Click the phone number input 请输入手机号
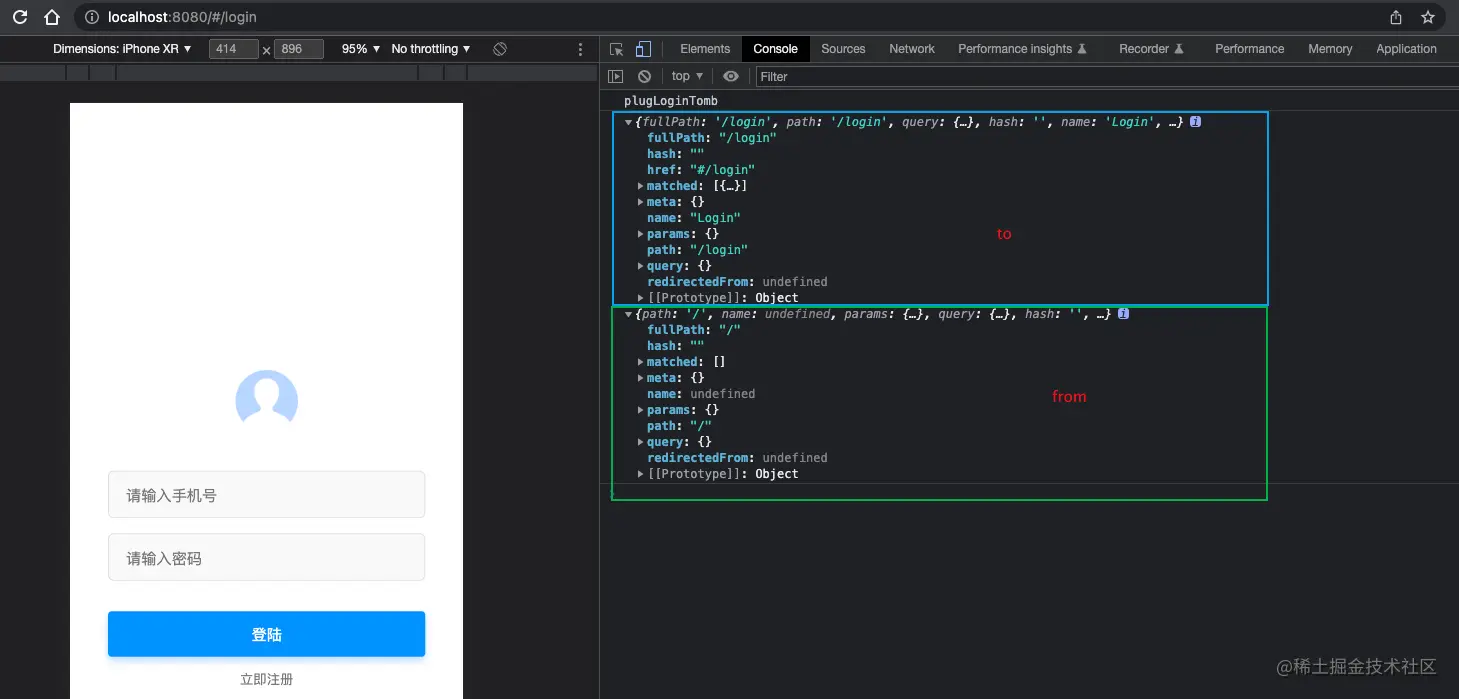This screenshot has height=699, width=1459. pyautogui.click(x=266, y=495)
